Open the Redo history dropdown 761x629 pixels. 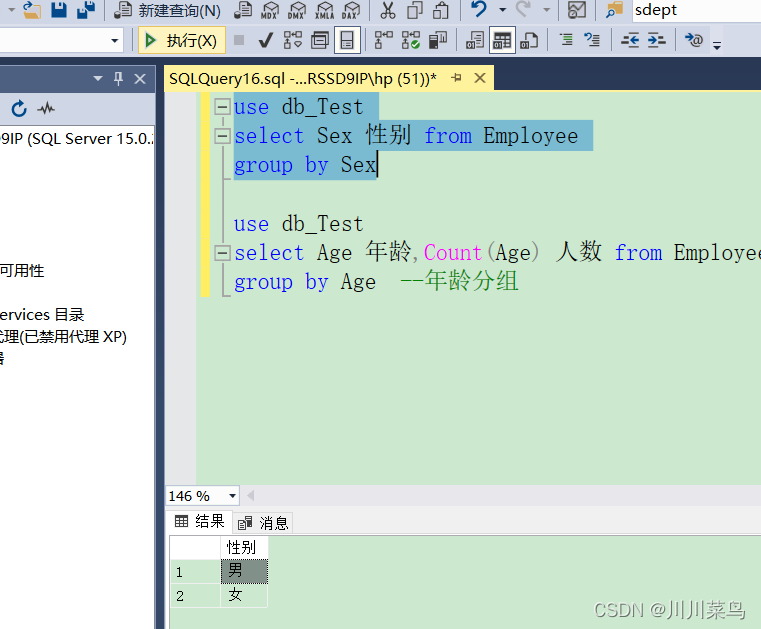(547, 10)
